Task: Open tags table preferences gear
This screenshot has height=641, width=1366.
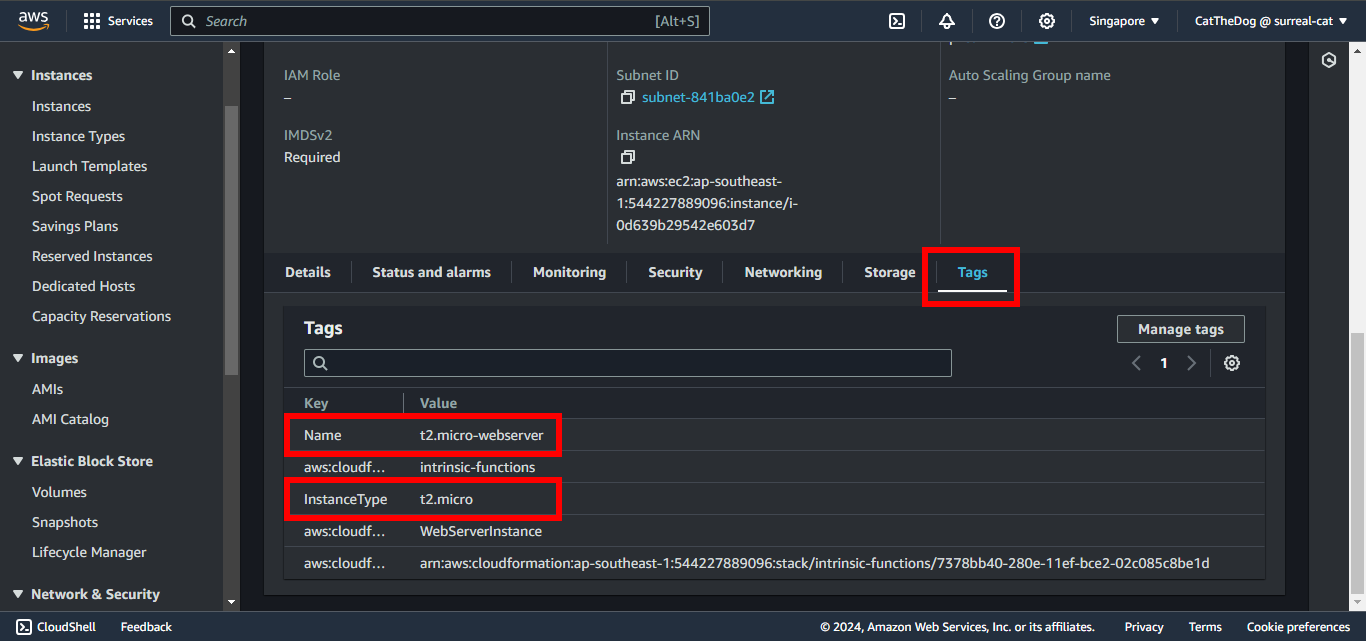Action: (1232, 363)
